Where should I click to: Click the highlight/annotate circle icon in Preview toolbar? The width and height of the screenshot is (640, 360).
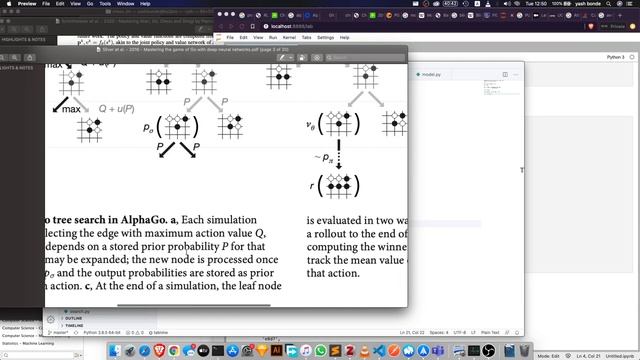(317, 58)
